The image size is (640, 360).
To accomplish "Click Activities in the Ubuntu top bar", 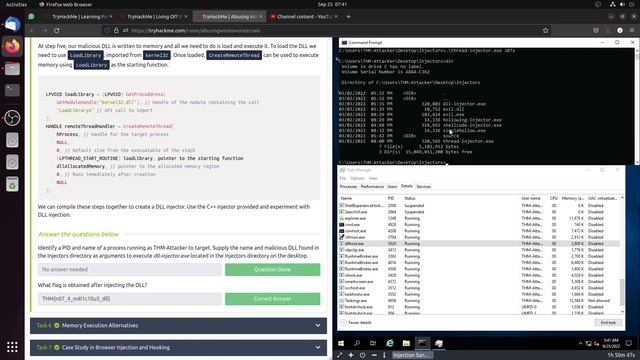I will click(16, 4).
